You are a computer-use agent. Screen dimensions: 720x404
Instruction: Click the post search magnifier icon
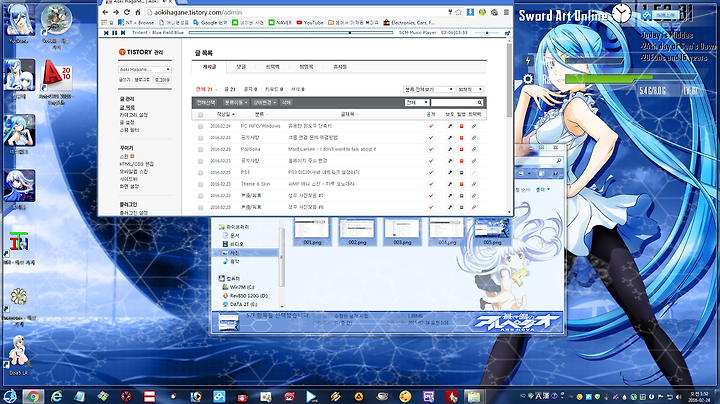tap(479, 102)
